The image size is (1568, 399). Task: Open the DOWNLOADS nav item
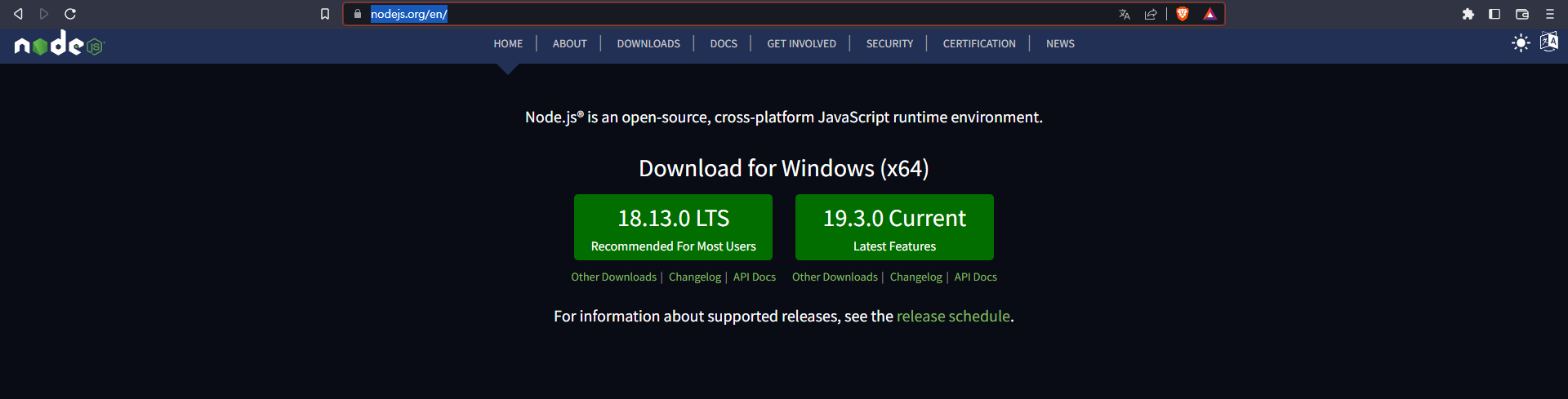coord(648,44)
